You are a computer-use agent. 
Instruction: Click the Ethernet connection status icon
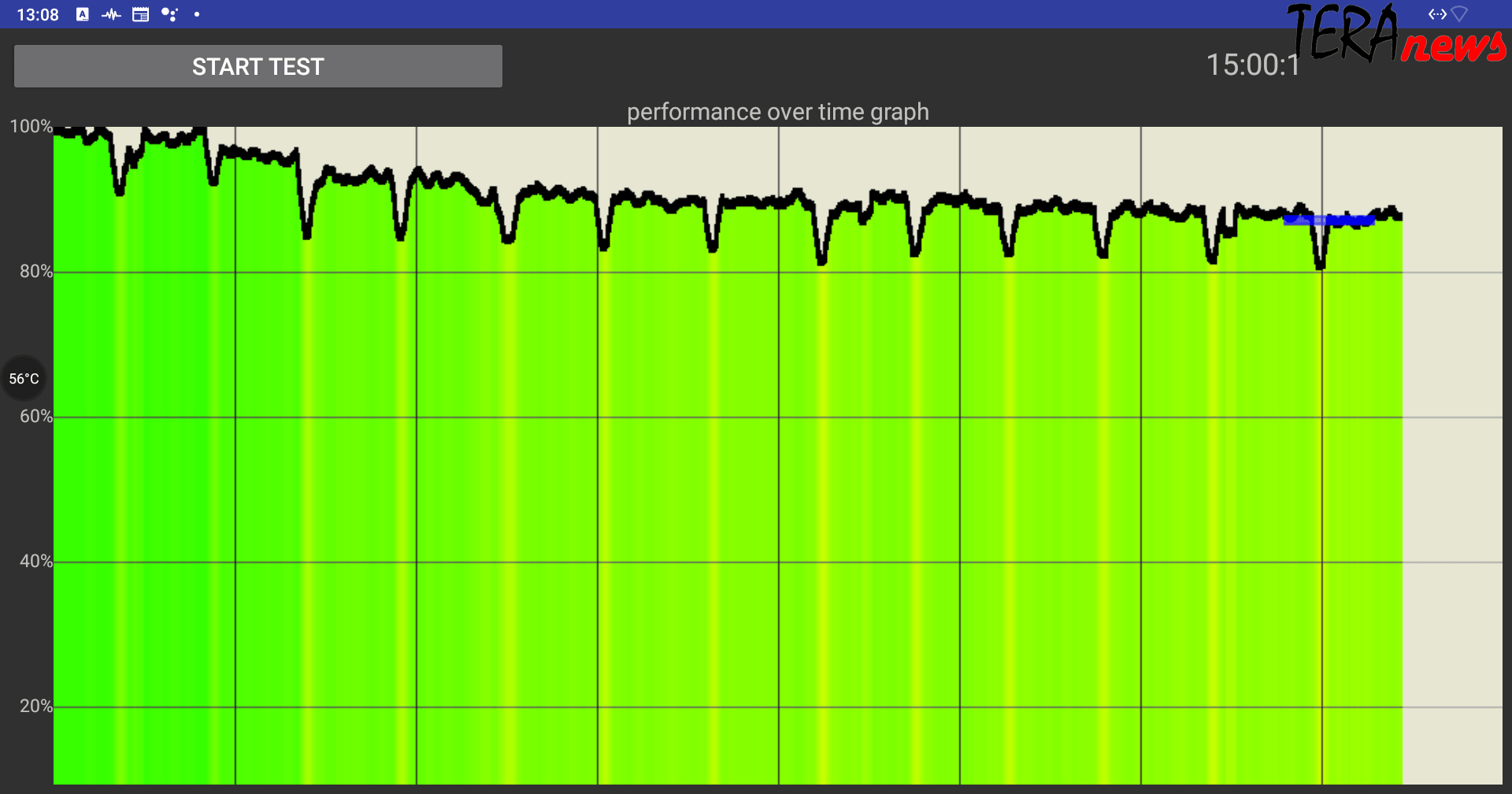tap(1437, 14)
